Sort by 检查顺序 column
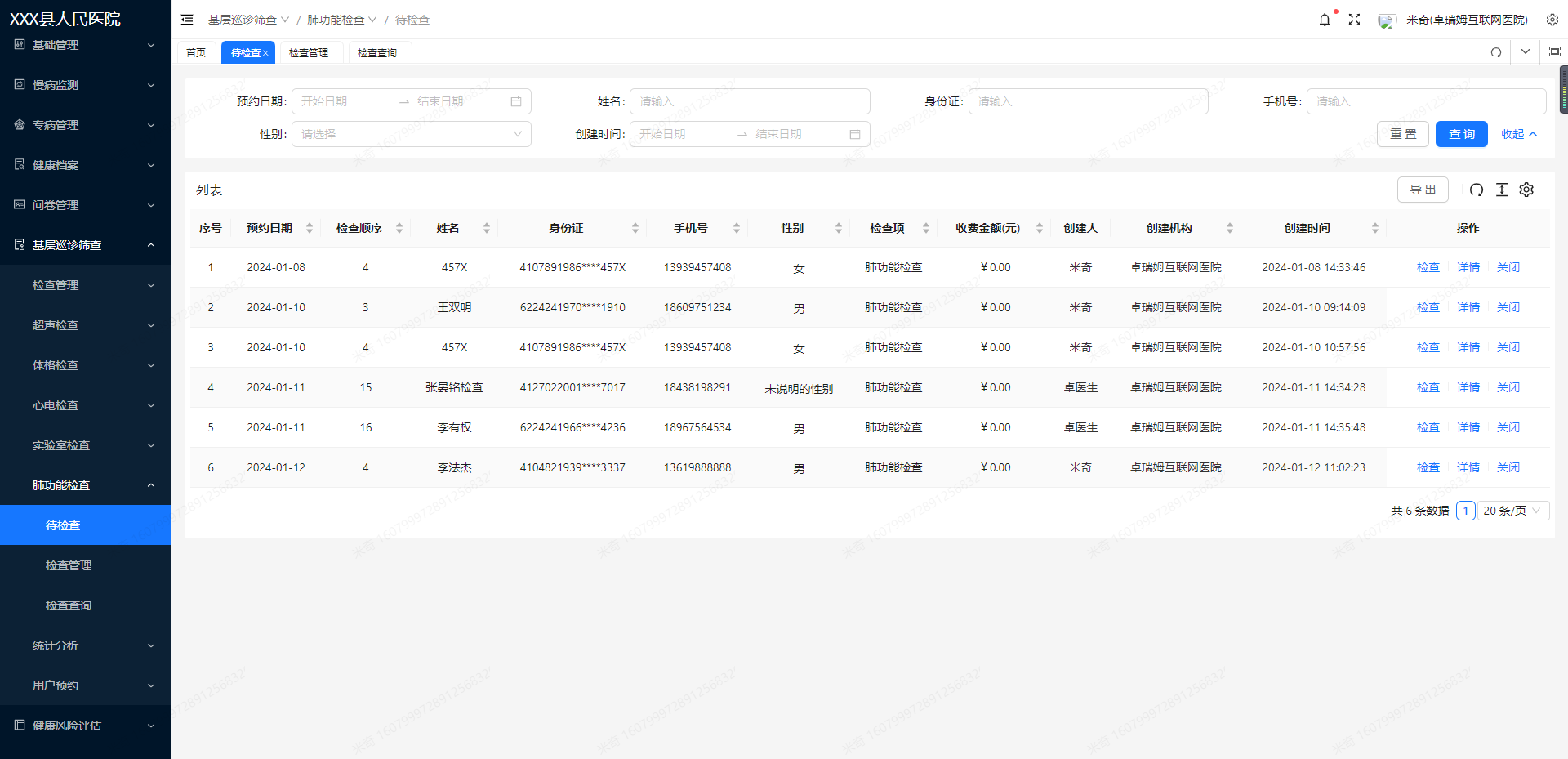This screenshot has width=1568, height=759. tap(399, 228)
